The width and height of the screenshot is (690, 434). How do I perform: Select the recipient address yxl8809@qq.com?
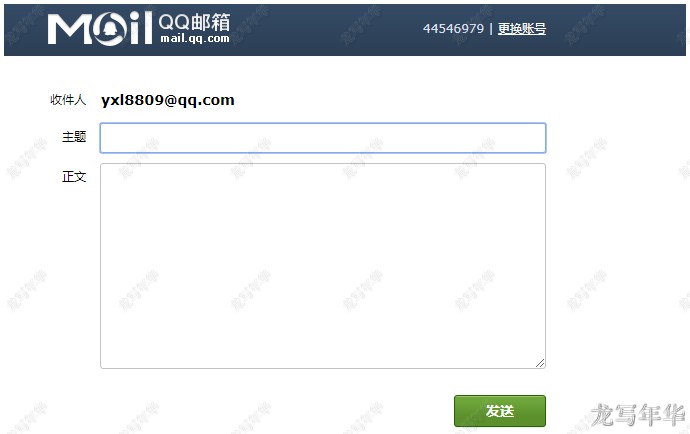168,100
